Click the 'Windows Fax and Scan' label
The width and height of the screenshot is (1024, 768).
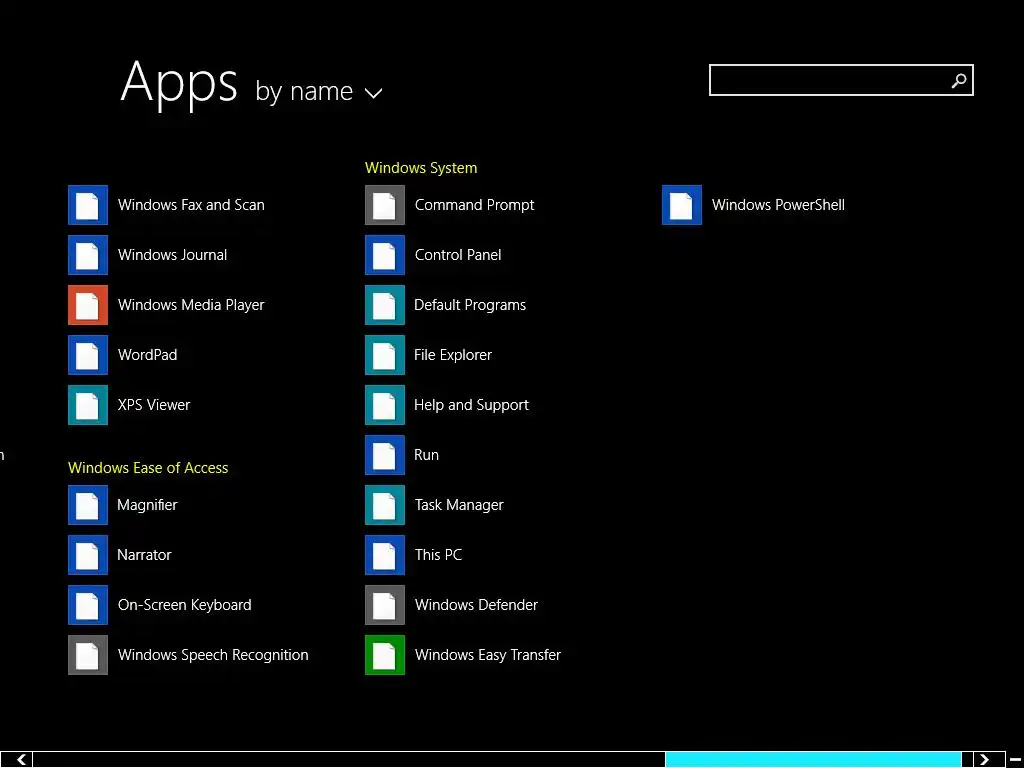(x=191, y=205)
